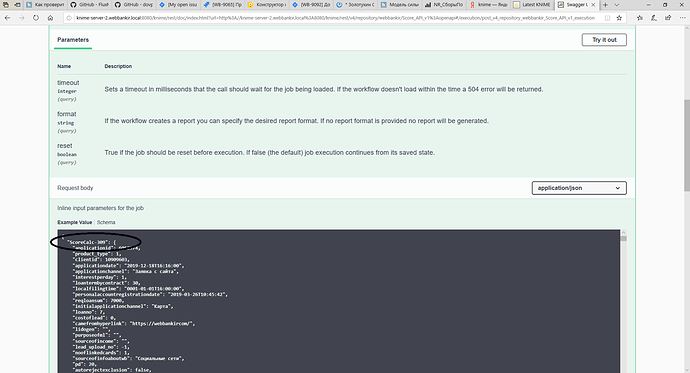Open the browser Settings and more menu
Viewport: 690px width, 373px height.
[682, 18]
